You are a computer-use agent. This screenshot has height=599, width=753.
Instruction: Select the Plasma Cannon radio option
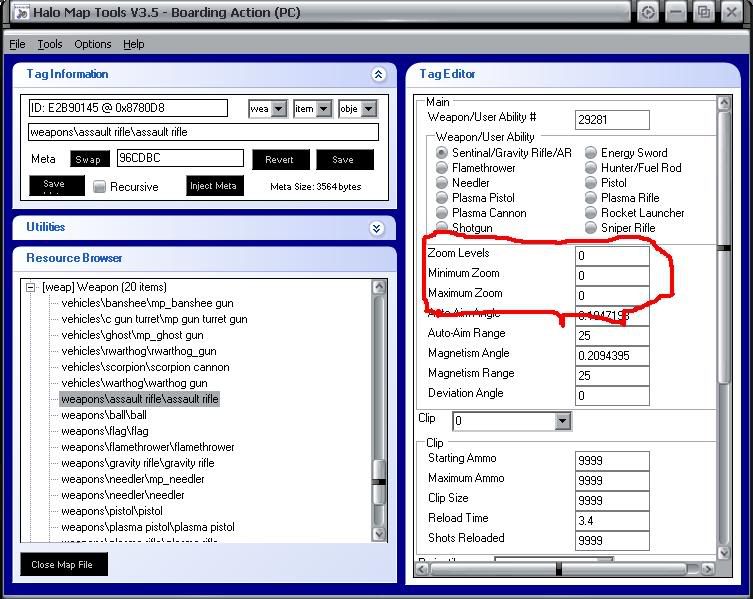[441, 213]
